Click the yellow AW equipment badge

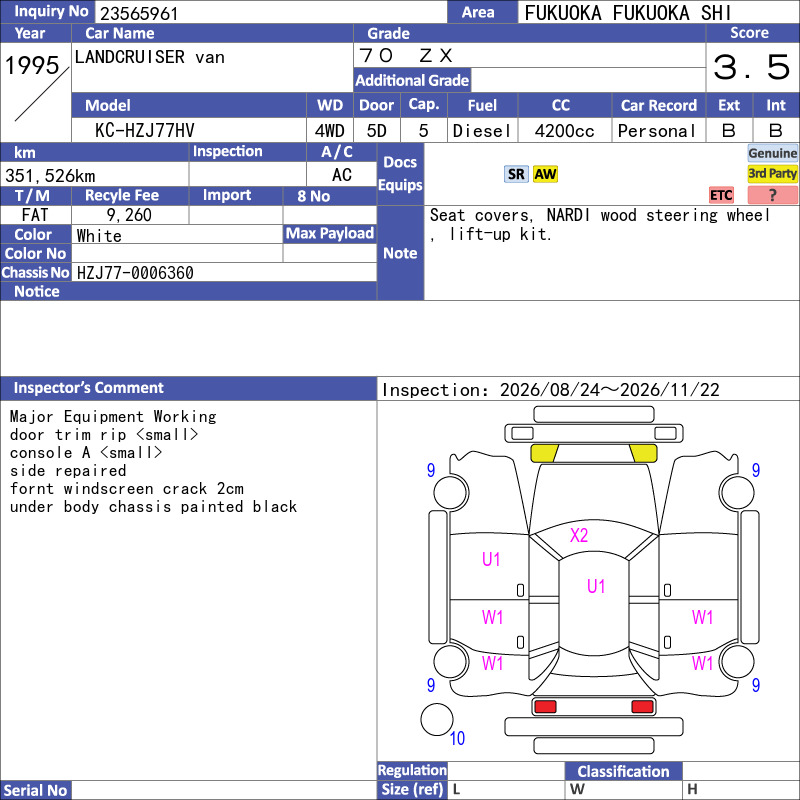[x=545, y=174]
